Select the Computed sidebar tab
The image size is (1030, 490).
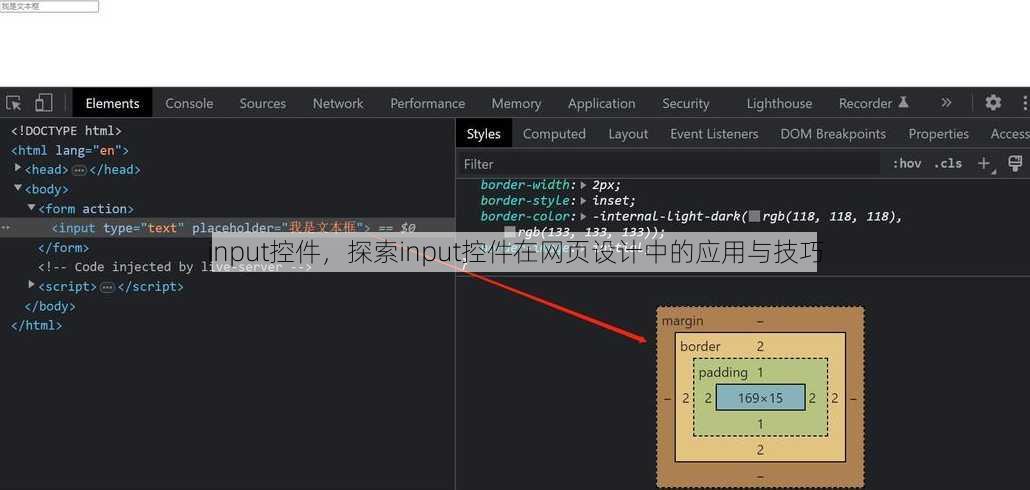[554, 134]
